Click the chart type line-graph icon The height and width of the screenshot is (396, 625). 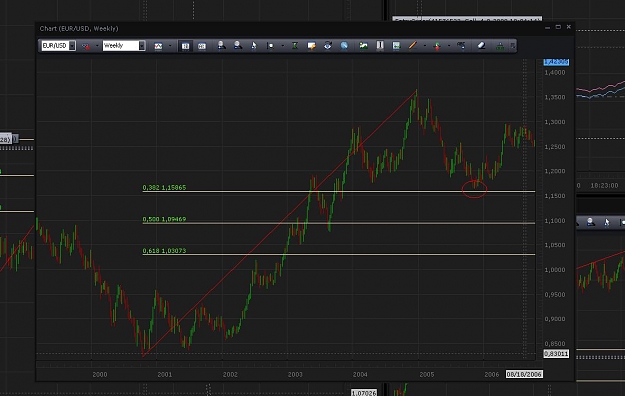point(158,46)
